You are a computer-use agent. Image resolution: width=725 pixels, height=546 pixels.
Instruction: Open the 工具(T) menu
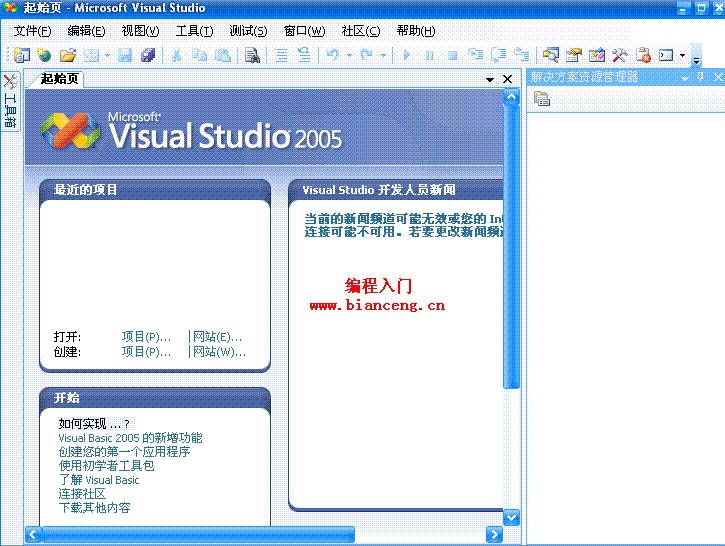coord(195,31)
